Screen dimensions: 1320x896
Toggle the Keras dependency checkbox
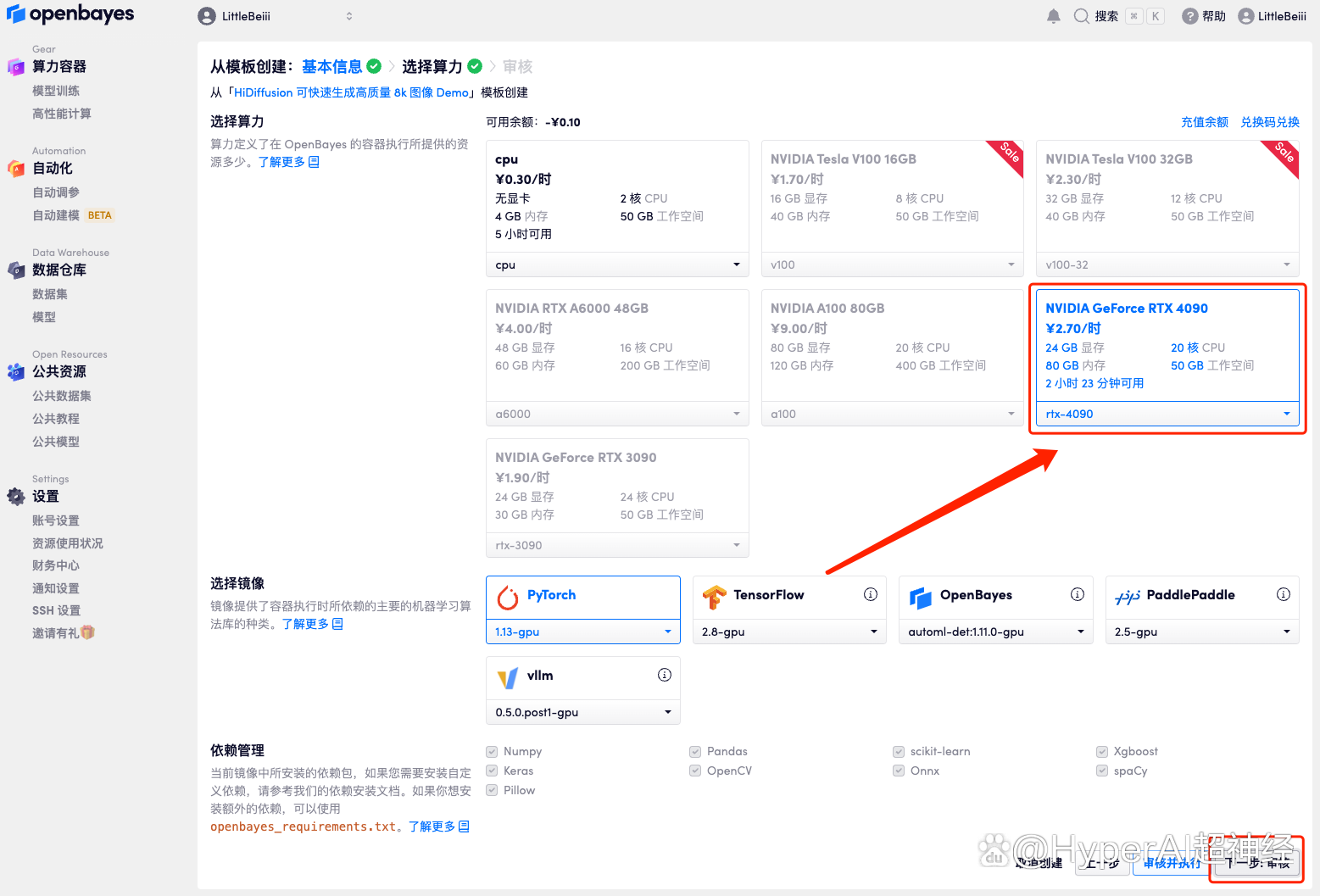(492, 771)
